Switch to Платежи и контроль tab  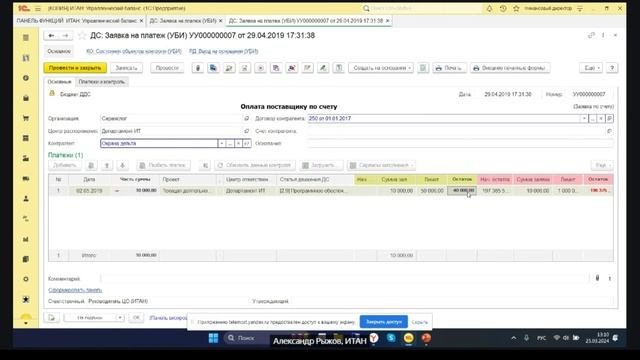(x=101, y=82)
